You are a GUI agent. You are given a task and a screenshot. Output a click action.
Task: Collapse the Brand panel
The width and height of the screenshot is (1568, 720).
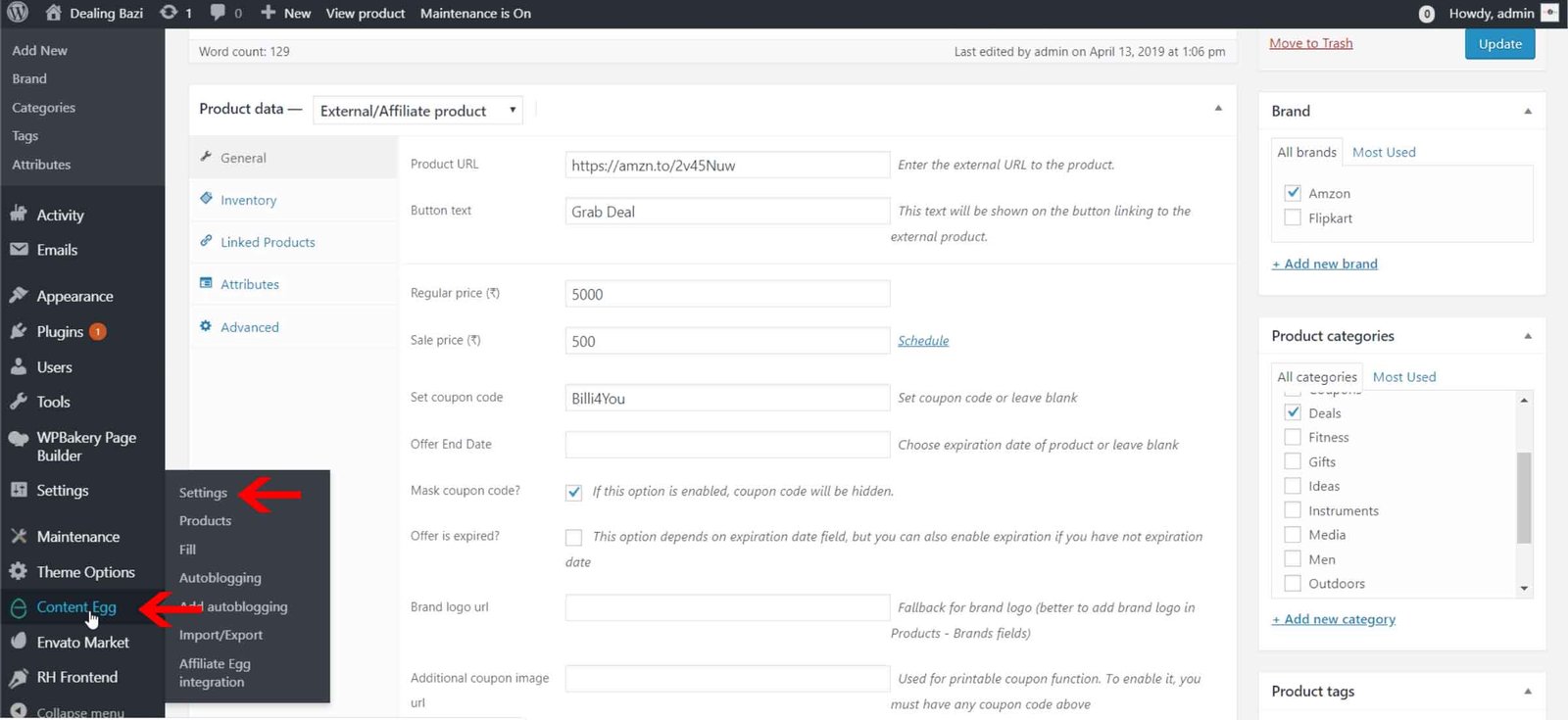pos(1528,112)
